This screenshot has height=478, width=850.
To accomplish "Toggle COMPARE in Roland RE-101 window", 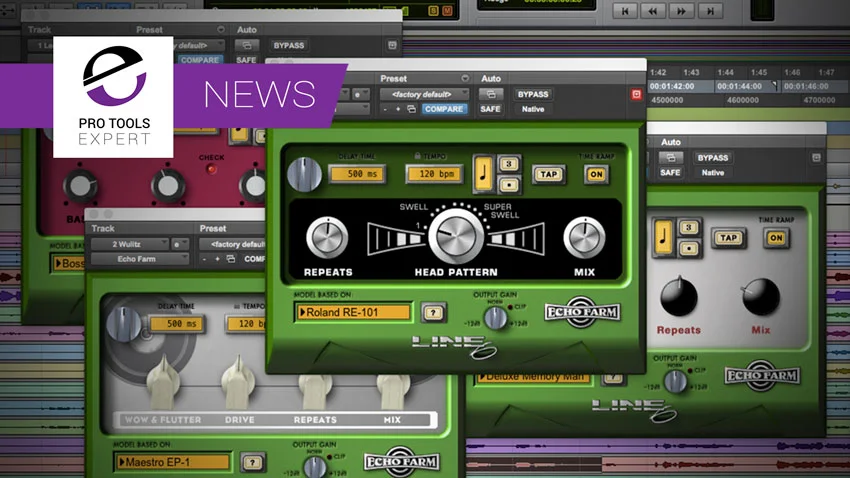I will click(x=443, y=109).
